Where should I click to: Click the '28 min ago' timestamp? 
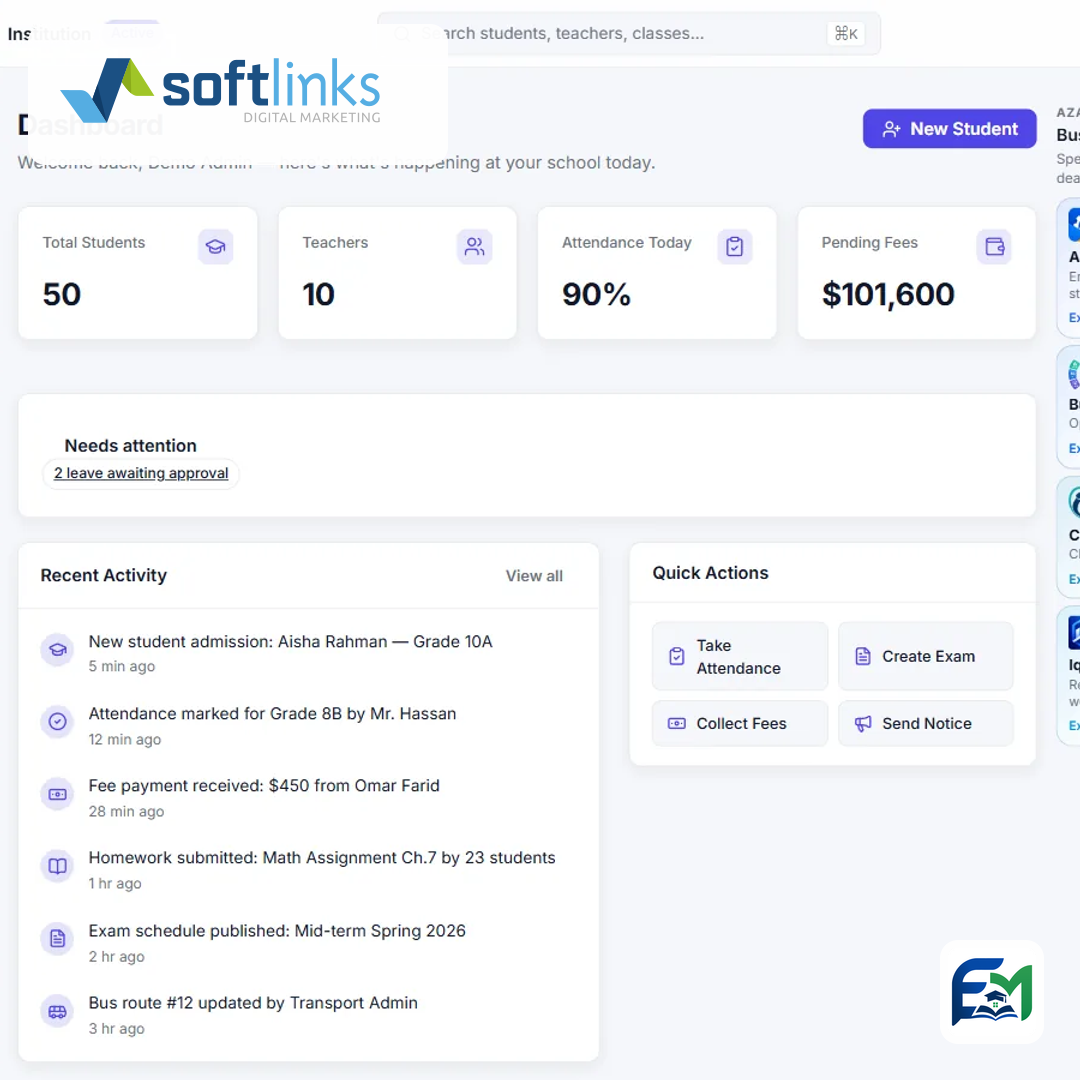(x=127, y=812)
